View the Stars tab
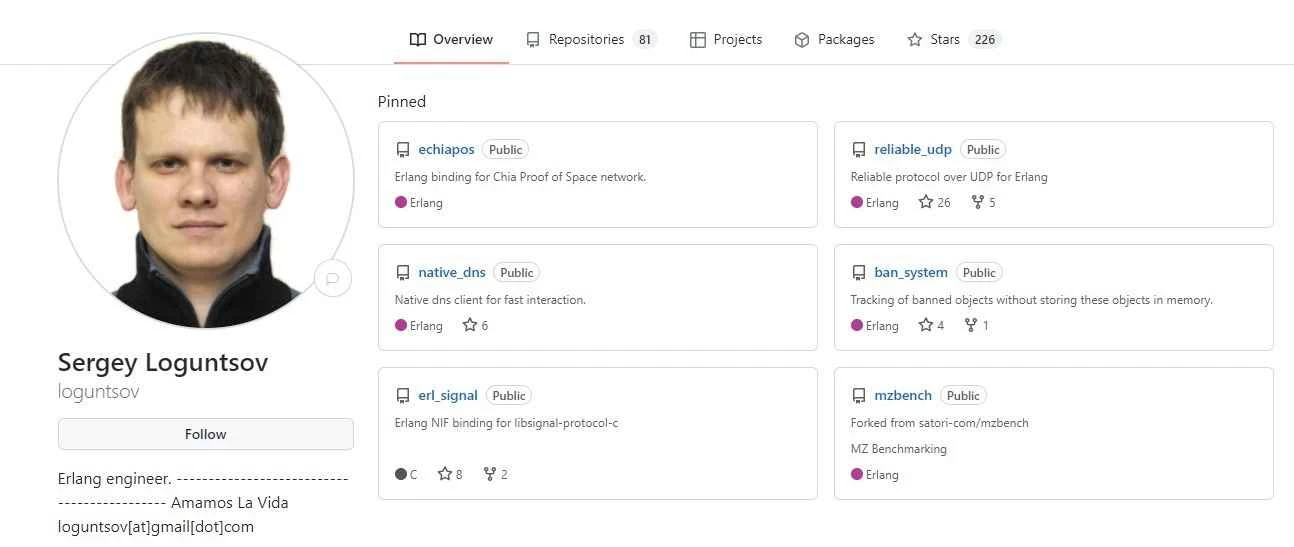Viewport: 1294px width, 547px height. pos(952,40)
